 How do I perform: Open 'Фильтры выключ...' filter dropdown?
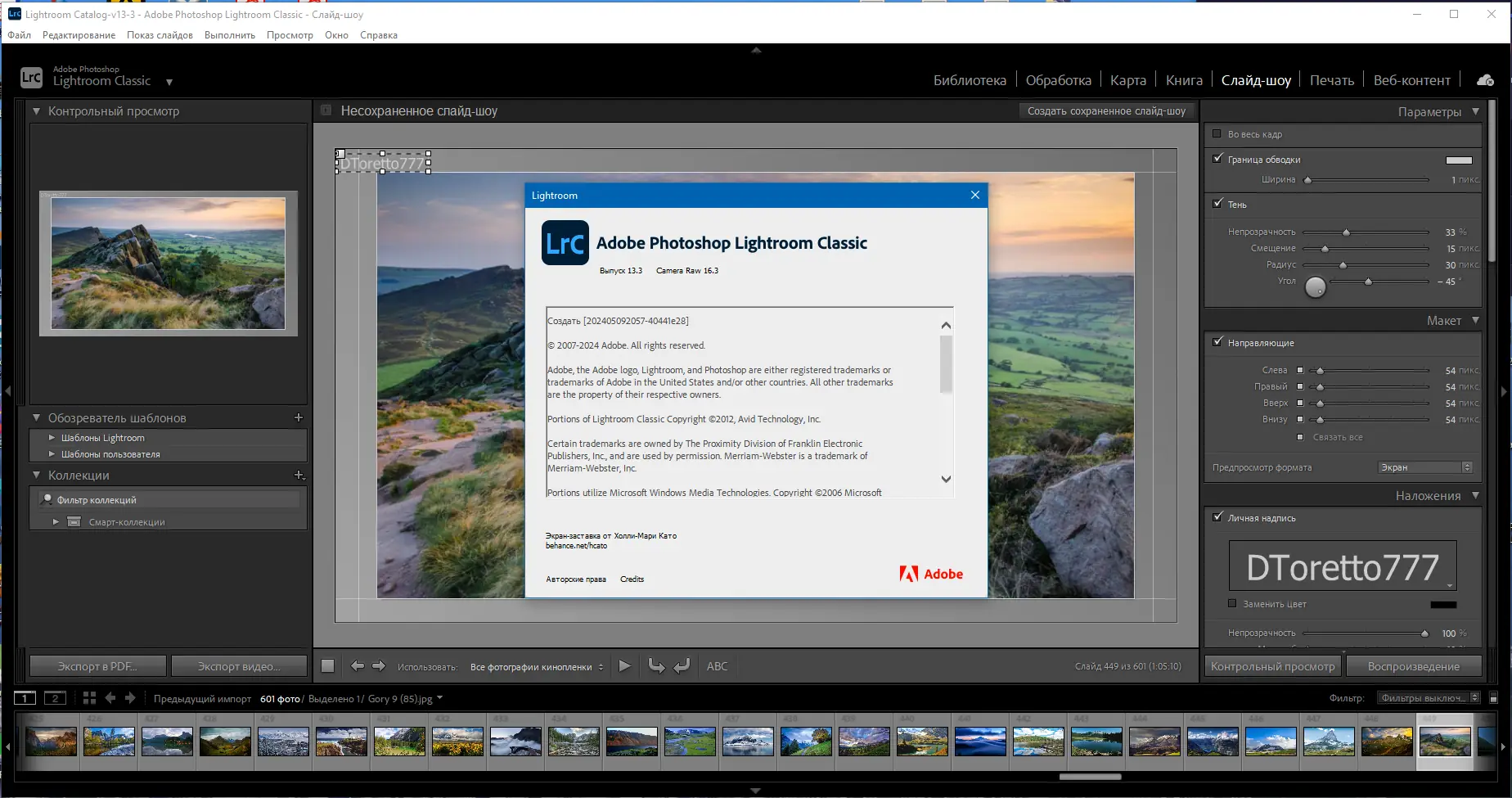click(1428, 698)
